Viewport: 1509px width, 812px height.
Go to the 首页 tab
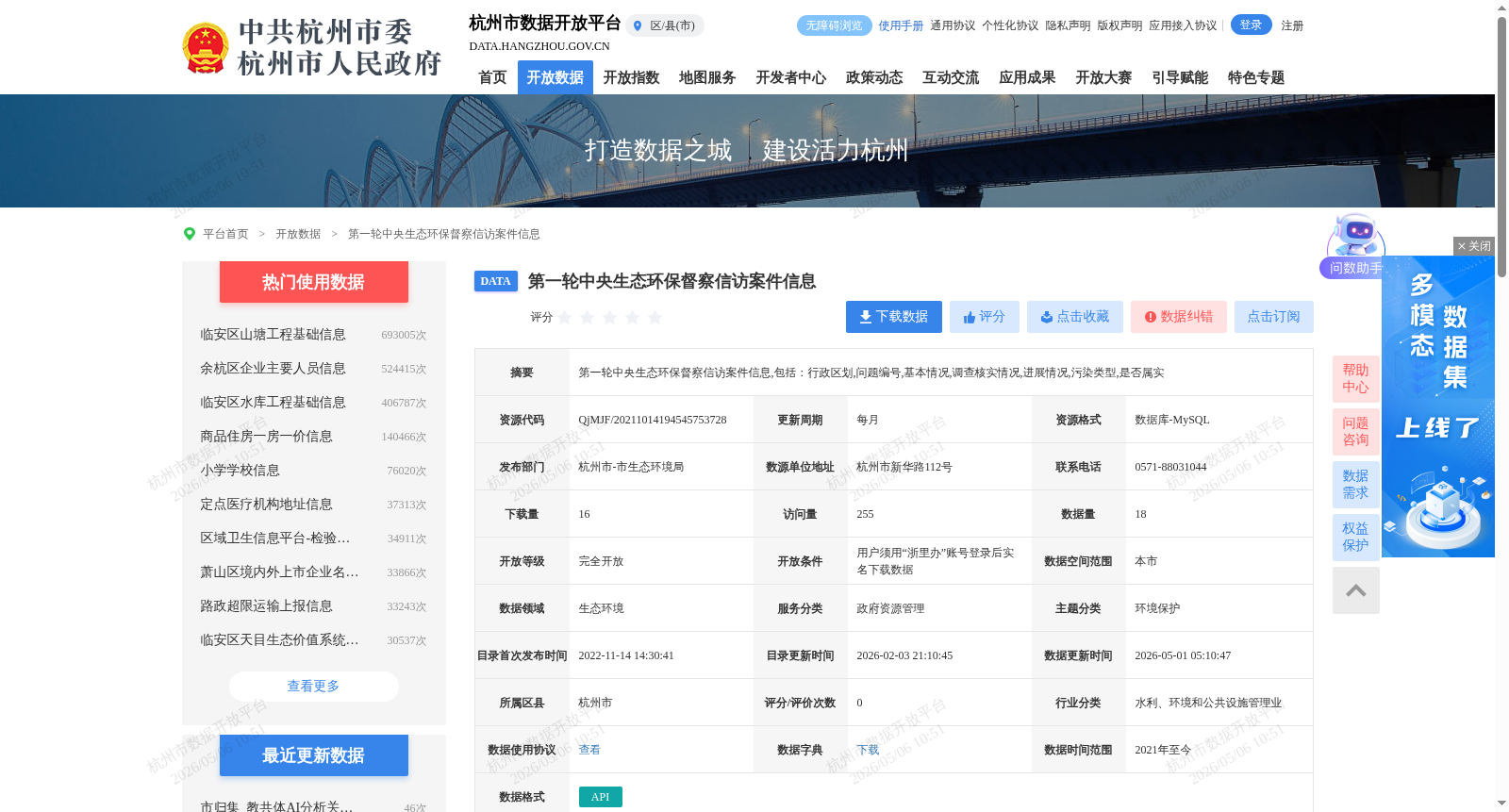tap(492, 77)
